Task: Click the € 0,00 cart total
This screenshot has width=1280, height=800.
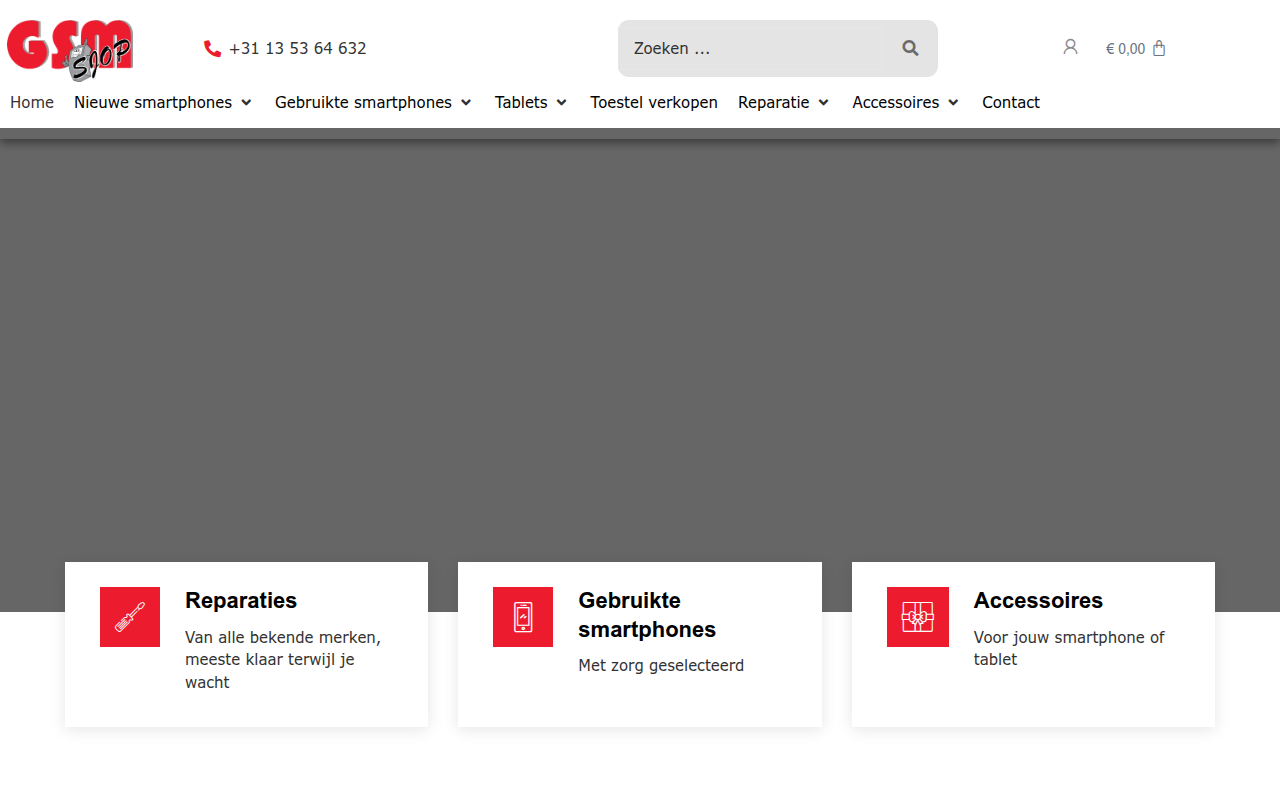Action: 1126,48
